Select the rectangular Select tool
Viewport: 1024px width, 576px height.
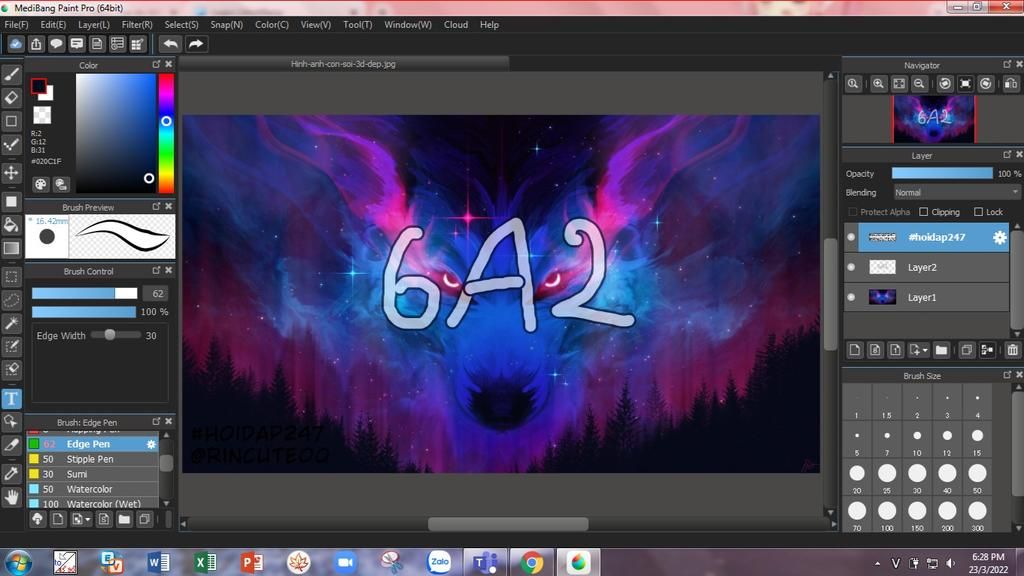click(x=12, y=277)
